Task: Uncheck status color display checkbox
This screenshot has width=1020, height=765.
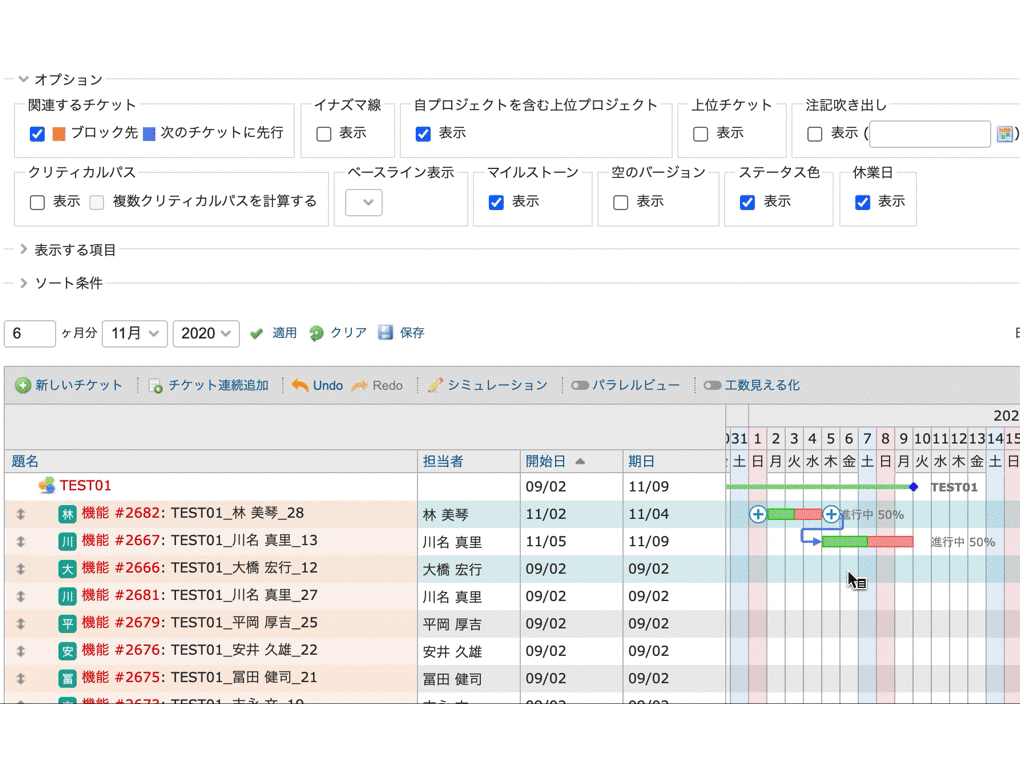Action: tap(747, 202)
